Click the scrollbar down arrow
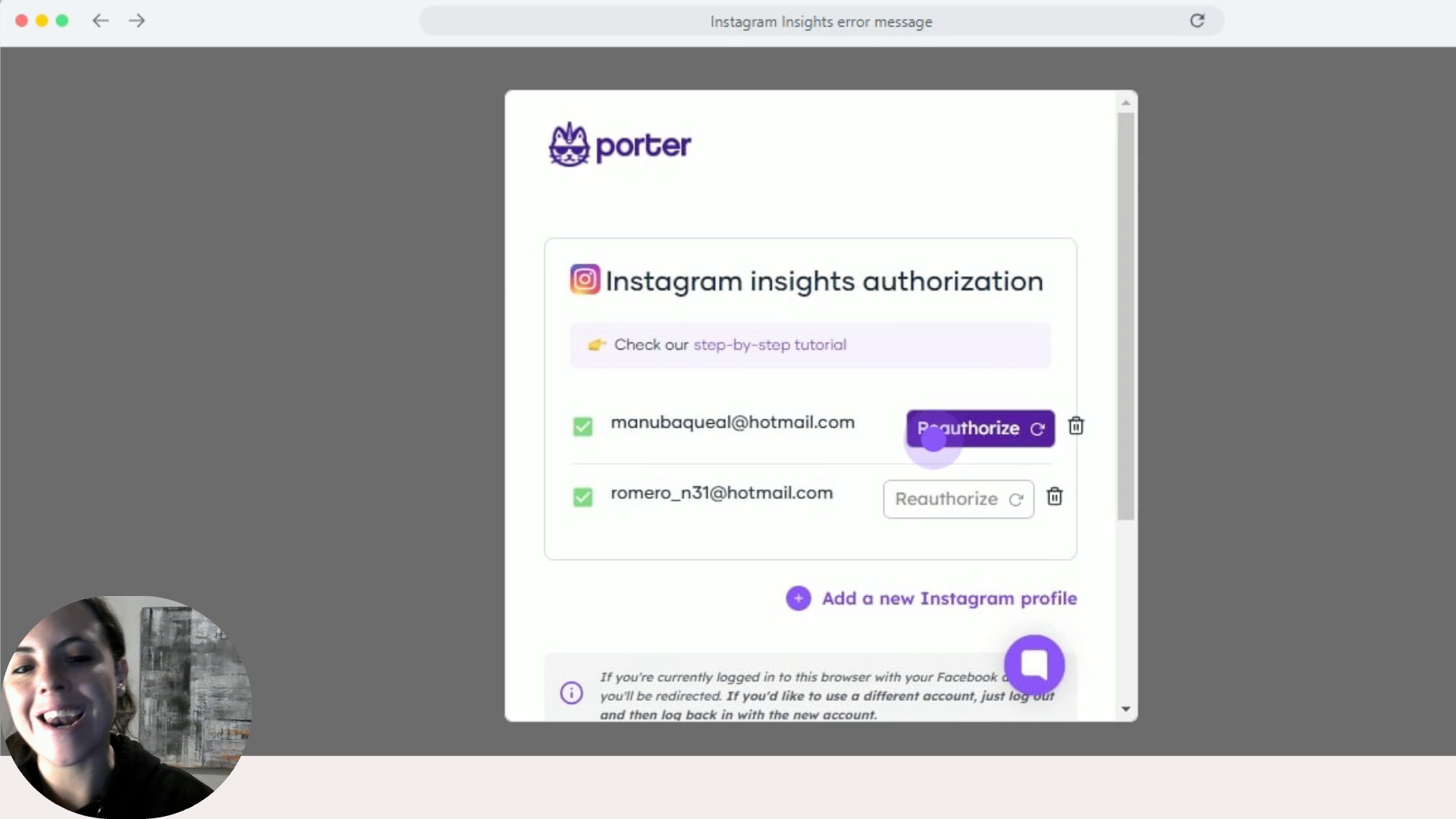Viewport: 1456px width, 819px height. click(x=1125, y=709)
